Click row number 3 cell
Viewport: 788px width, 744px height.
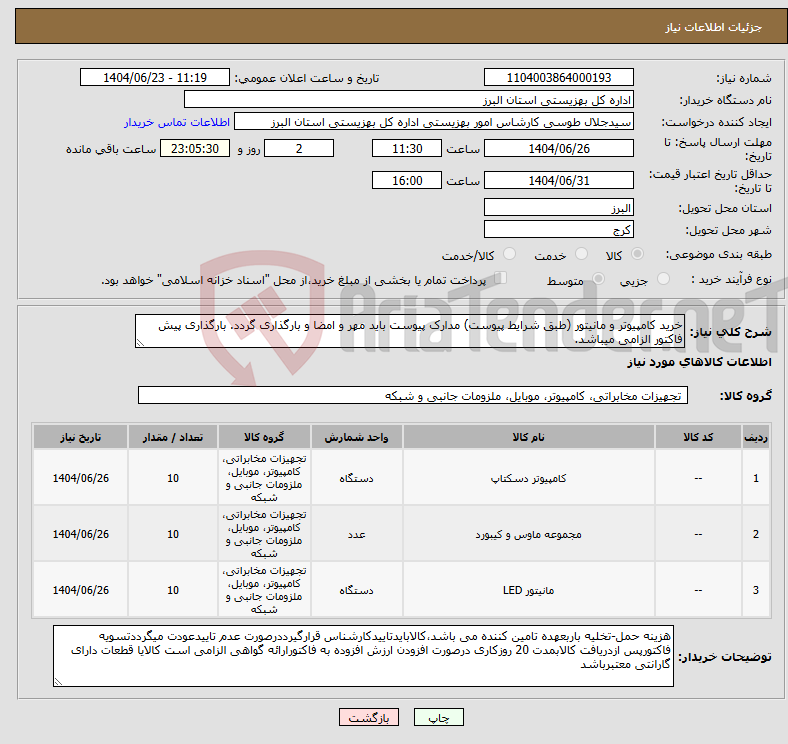tap(755, 590)
